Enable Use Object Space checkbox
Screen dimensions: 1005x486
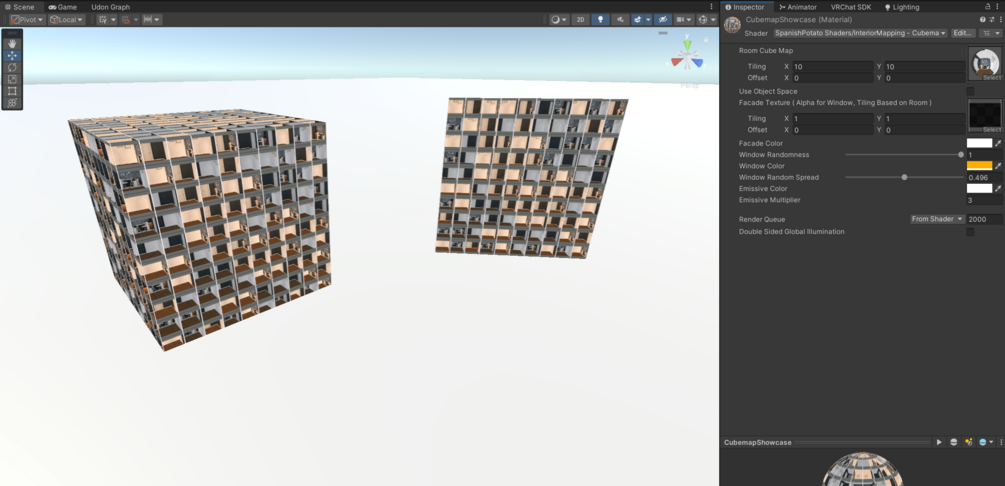pyautogui.click(x=970, y=92)
